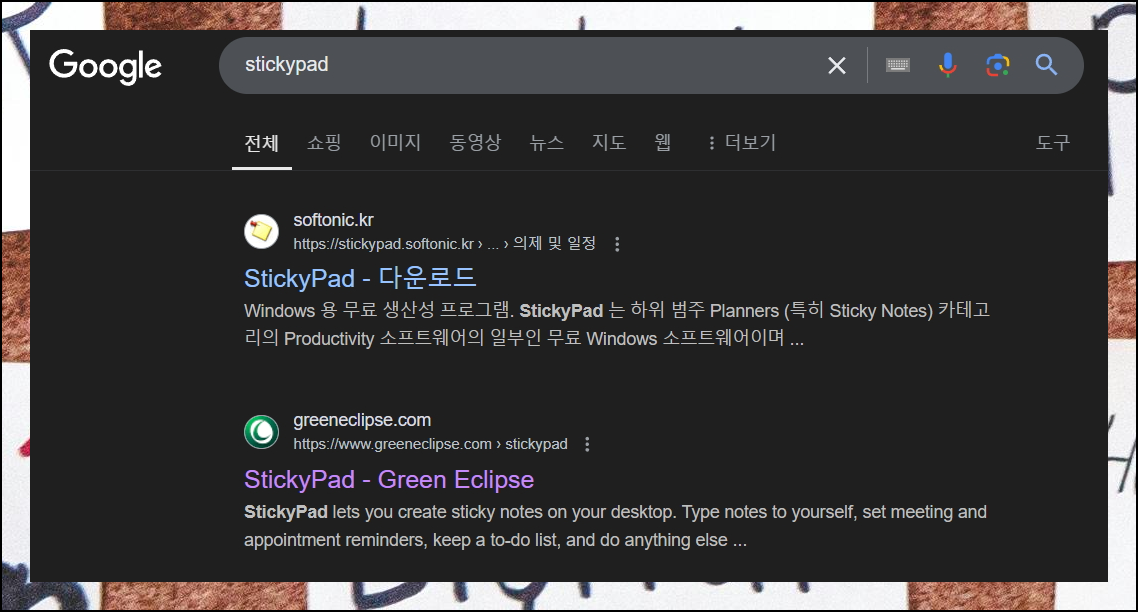Click the softonic.kr site name
The height and width of the screenshot is (612, 1138).
point(333,220)
